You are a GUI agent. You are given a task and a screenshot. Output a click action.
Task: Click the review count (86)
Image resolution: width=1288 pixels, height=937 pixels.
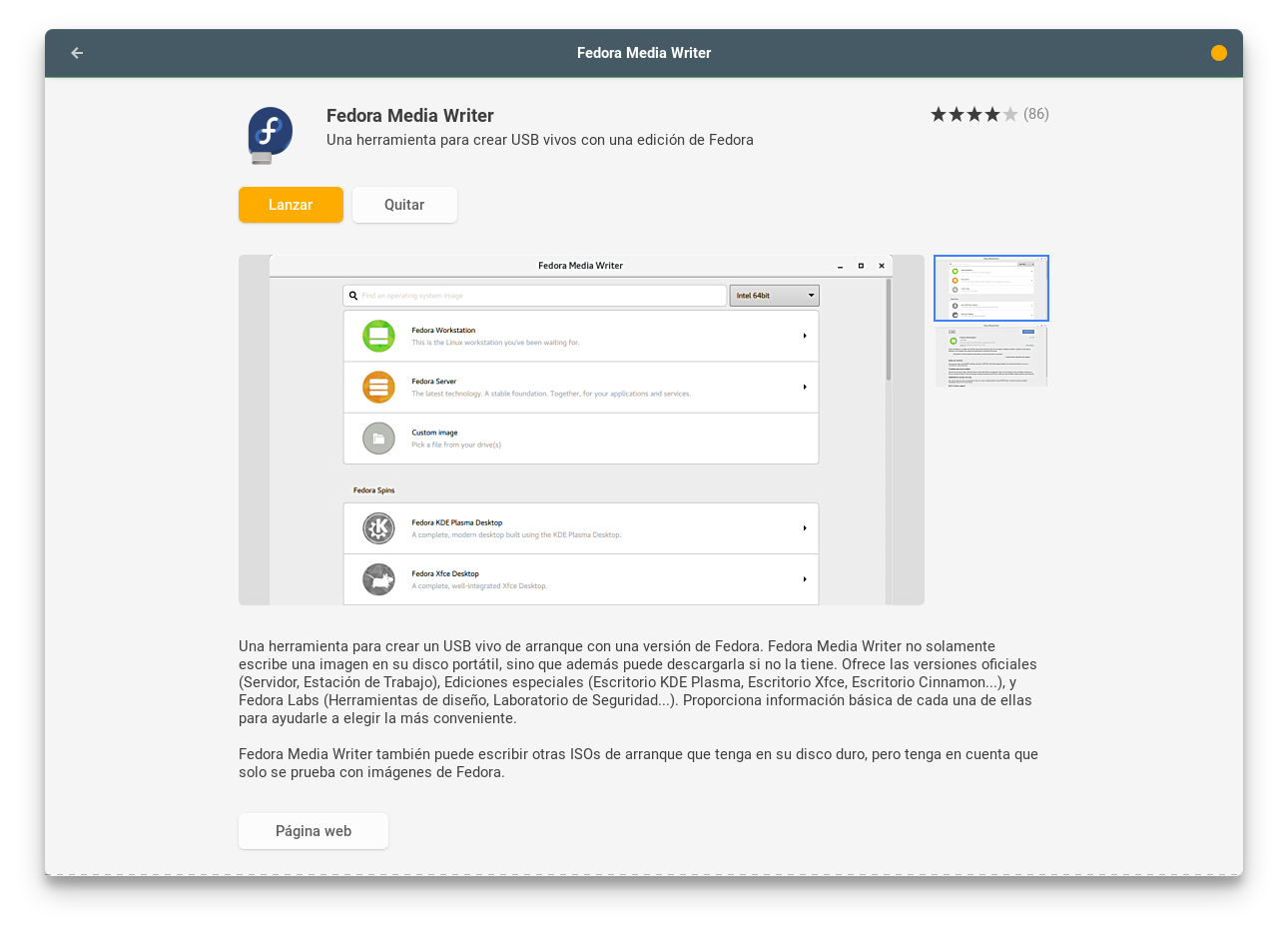pos(1036,114)
